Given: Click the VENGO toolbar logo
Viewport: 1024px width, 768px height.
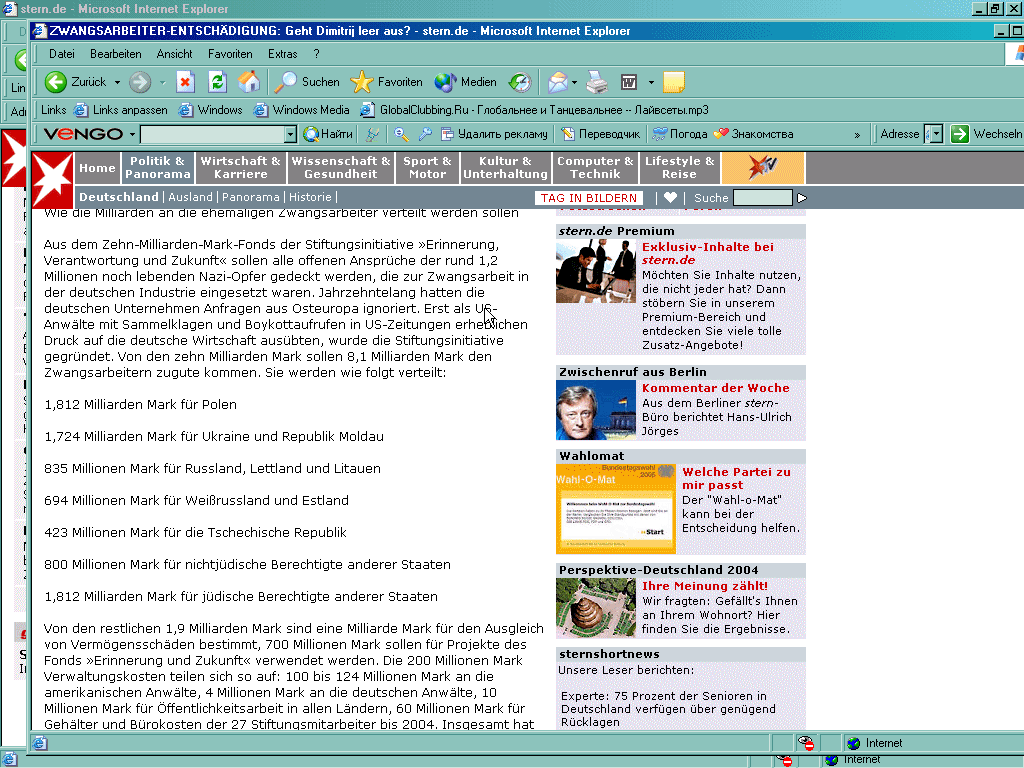Looking at the screenshot, I should [x=83, y=134].
